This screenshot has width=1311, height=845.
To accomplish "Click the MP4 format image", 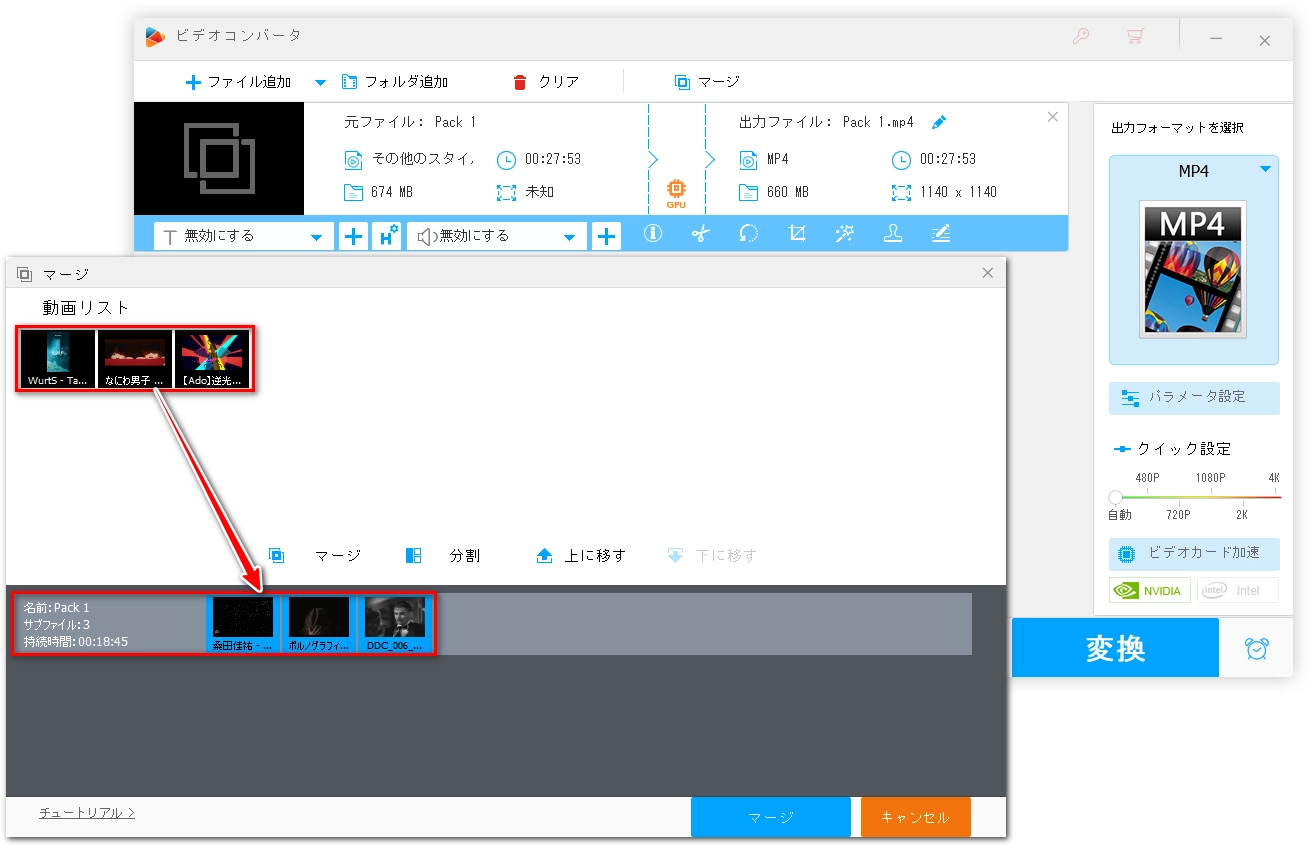I will [1193, 270].
